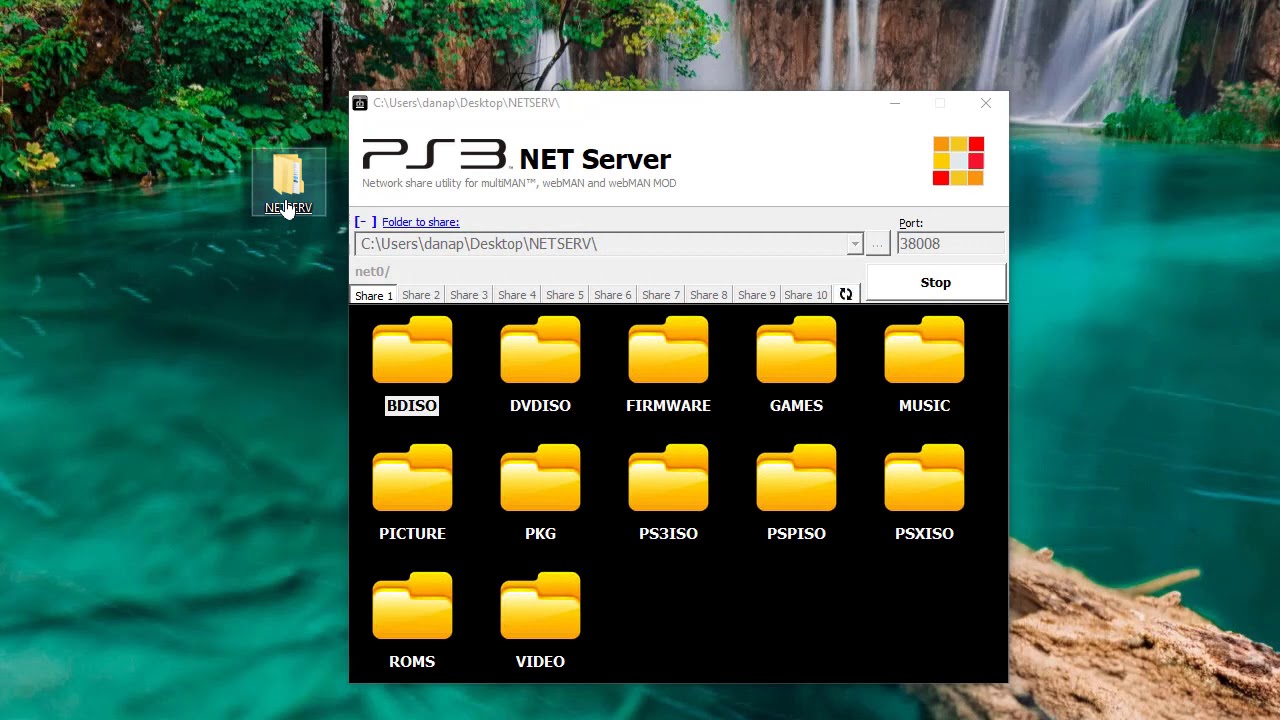Screen dimensions: 1280x720
Task: Browse for folder with the ... button
Action: point(877,244)
